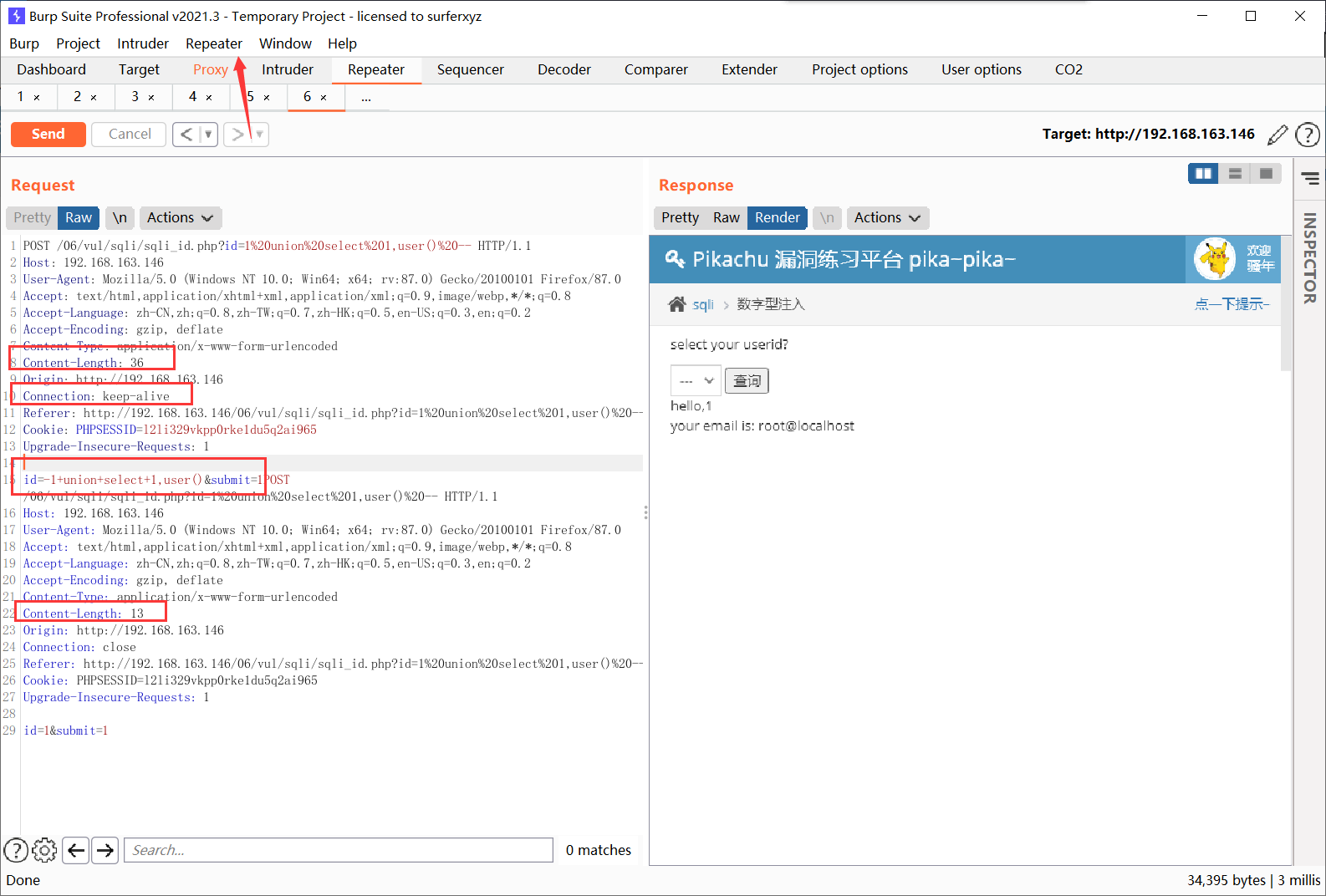Switch to the Decoder tab
This screenshot has height=896, width=1326.
(x=564, y=69)
